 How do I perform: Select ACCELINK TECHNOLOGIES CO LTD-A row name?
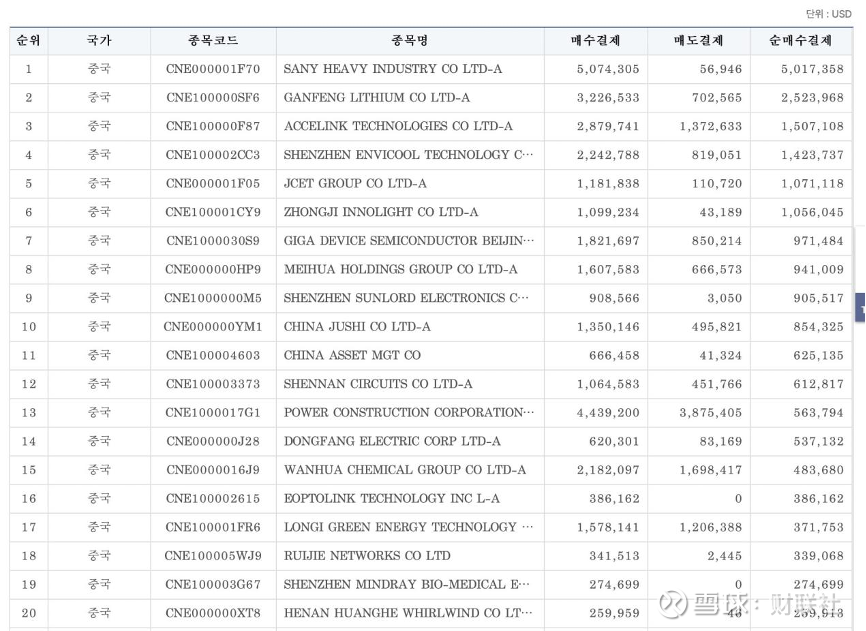pos(398,126)
